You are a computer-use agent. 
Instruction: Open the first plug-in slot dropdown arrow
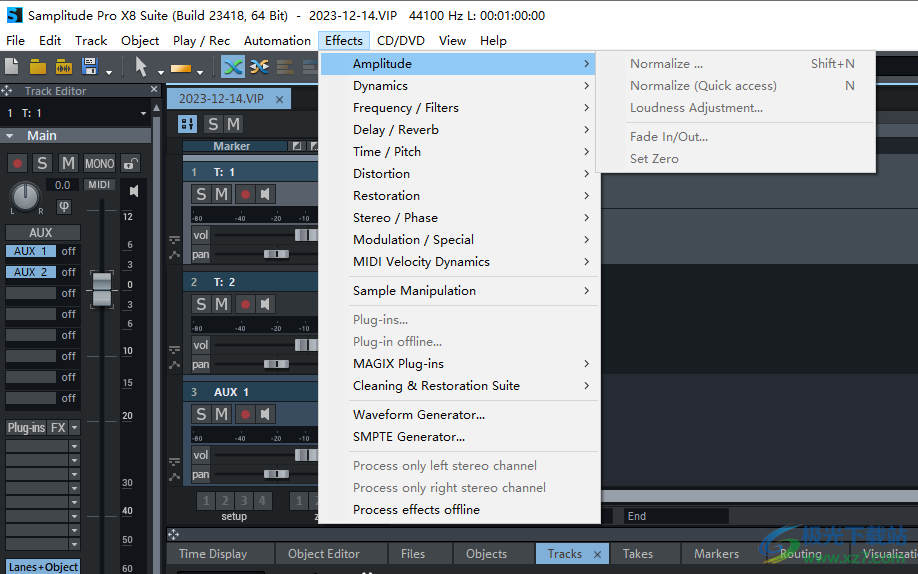coord(74,446)
